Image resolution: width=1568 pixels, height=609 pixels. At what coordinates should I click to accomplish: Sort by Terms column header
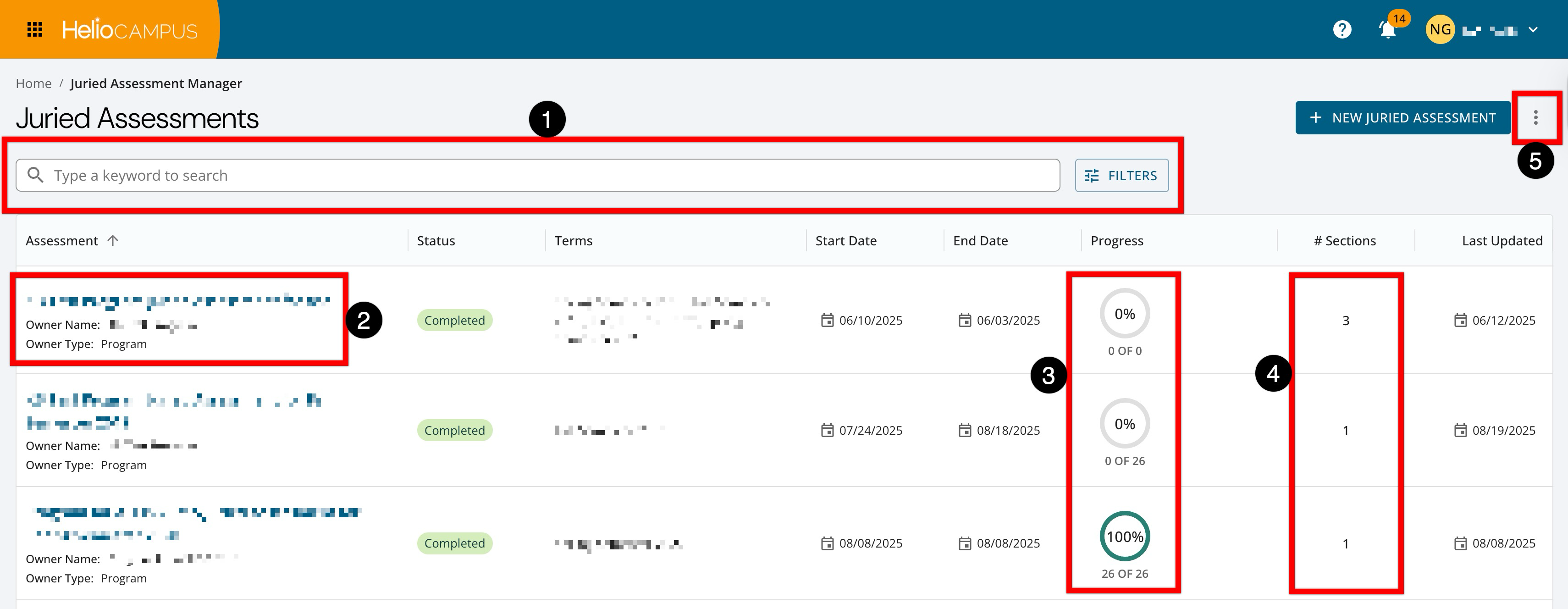(x=573, y=241)
